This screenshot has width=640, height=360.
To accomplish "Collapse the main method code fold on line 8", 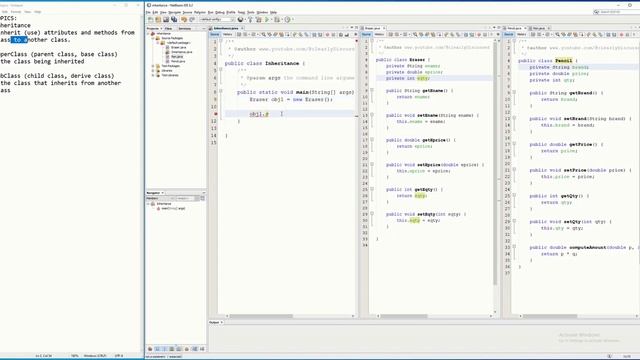I will click(221, 91).
